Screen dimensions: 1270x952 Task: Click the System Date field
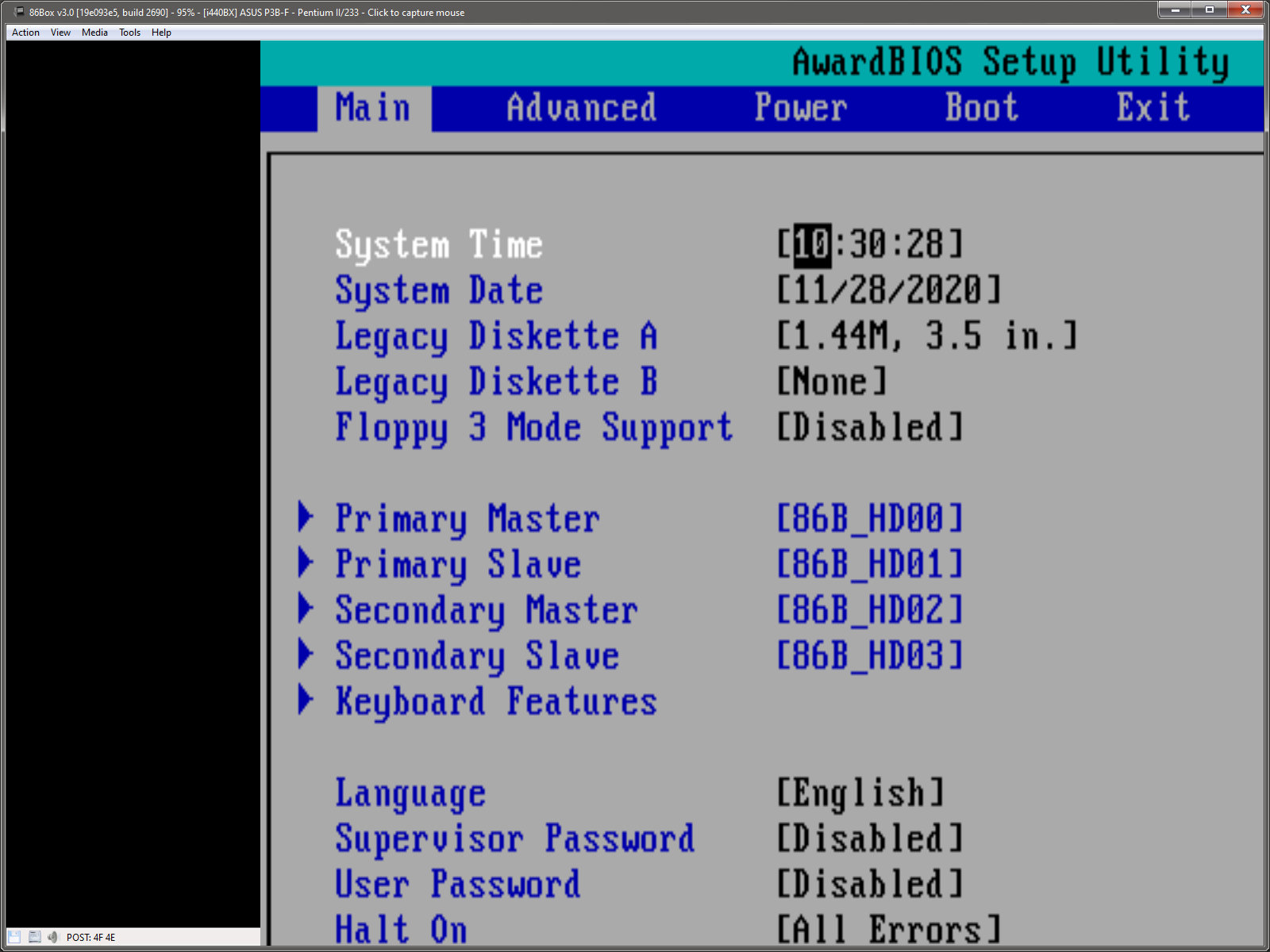(889, 290)
